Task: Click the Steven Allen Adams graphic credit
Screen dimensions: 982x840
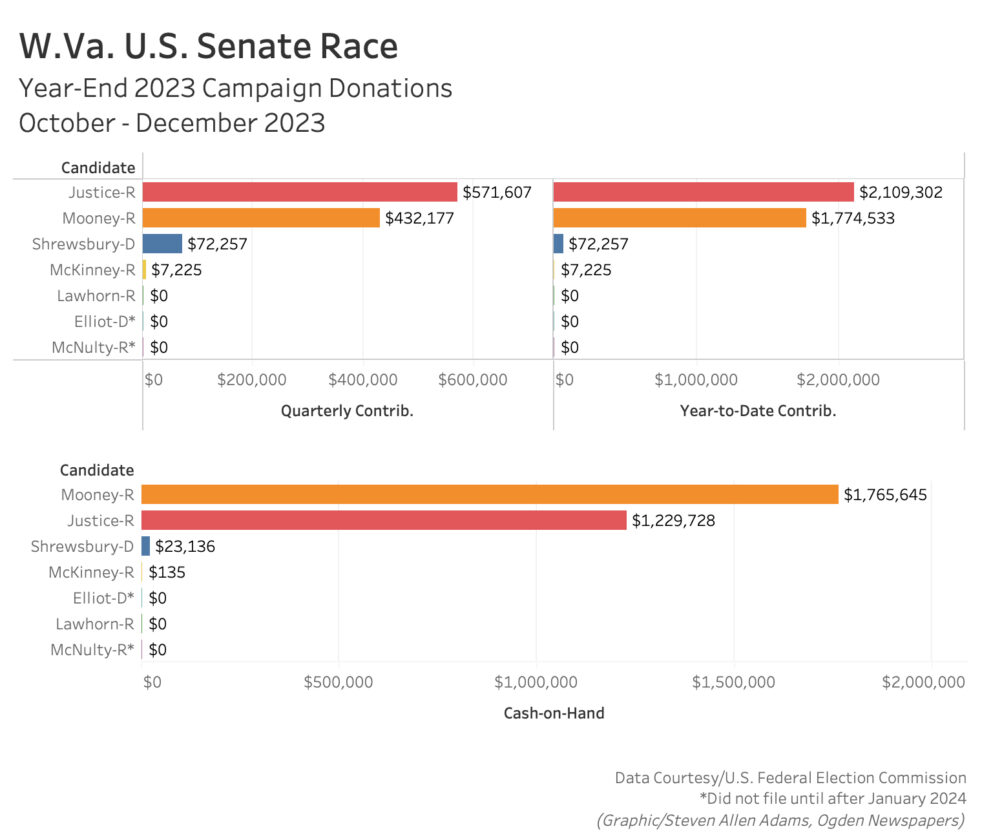Action: point(782,820)
